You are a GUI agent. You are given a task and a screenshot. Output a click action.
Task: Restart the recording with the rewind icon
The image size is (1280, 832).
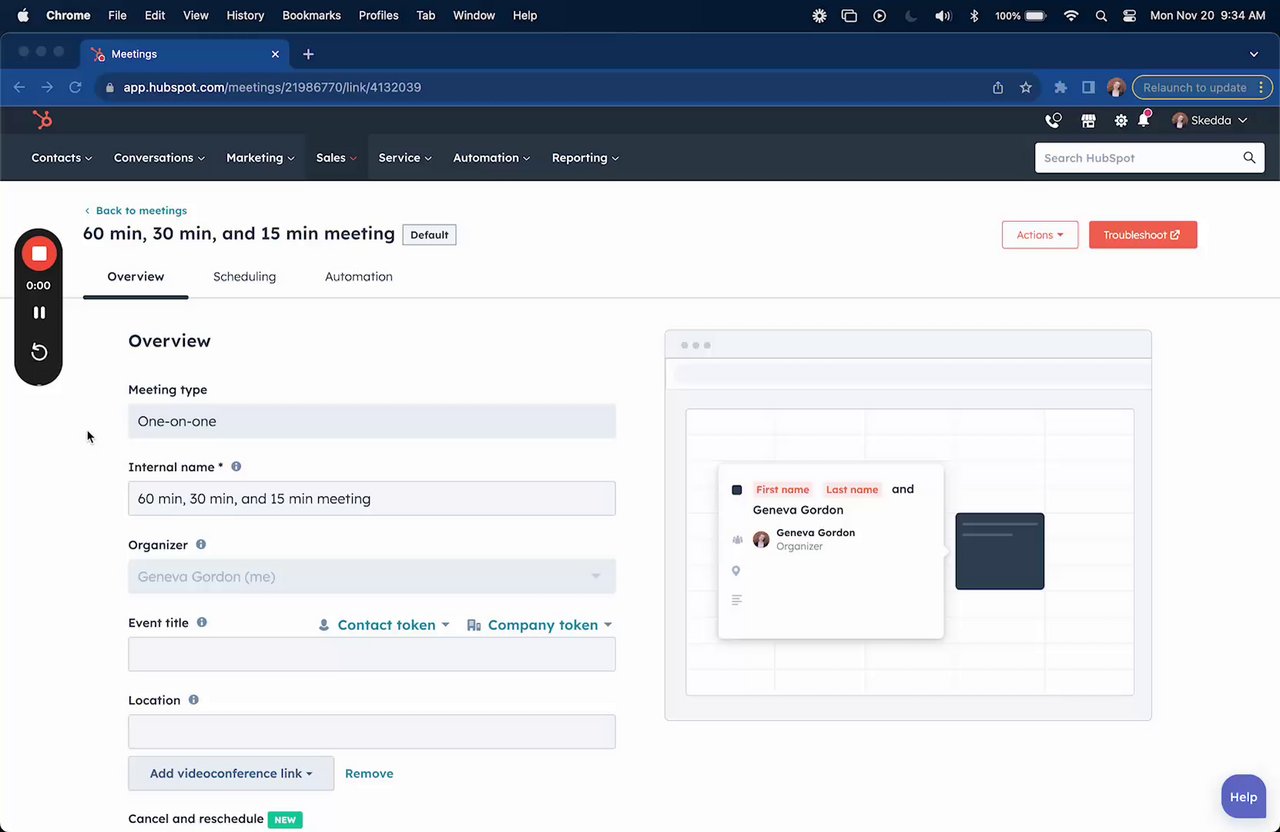[39, 352]
